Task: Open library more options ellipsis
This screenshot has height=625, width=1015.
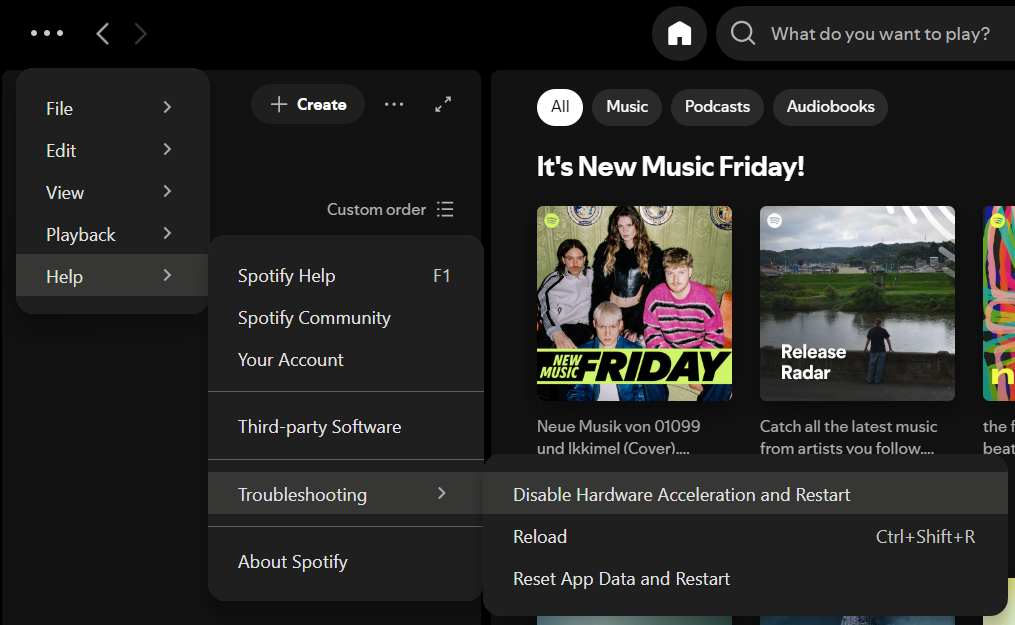Action: coord(394,104)
